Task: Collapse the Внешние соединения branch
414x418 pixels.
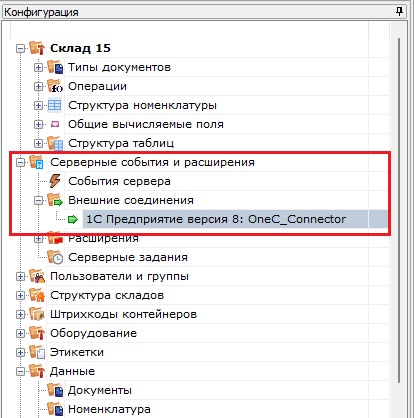Action: (38, 200)
